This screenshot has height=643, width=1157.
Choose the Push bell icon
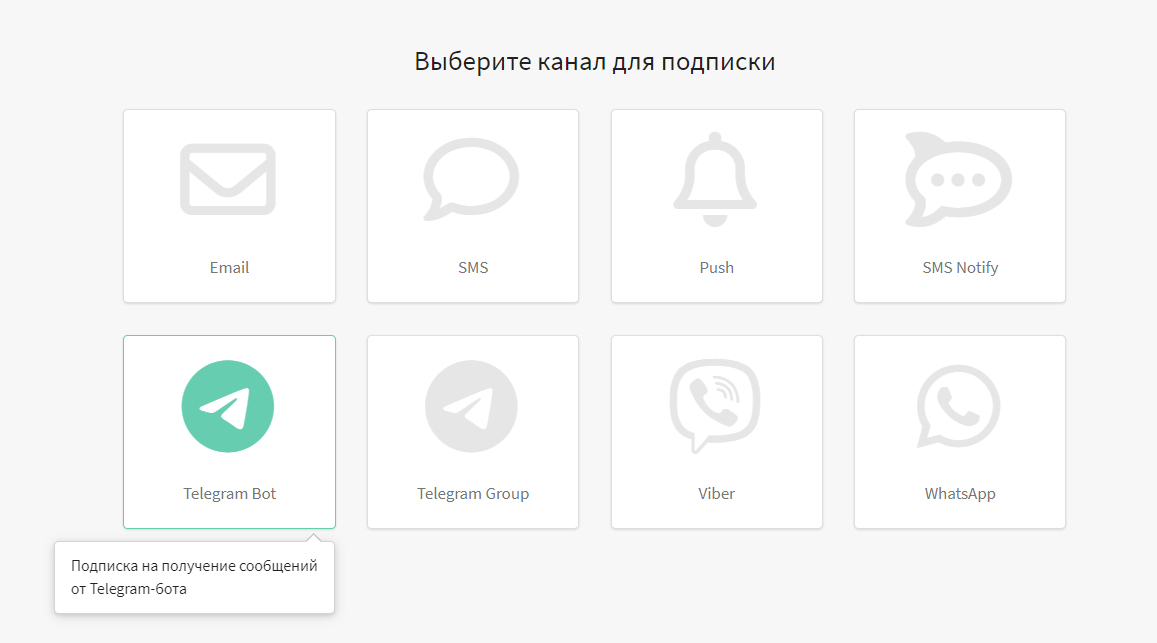pos(715,179)
